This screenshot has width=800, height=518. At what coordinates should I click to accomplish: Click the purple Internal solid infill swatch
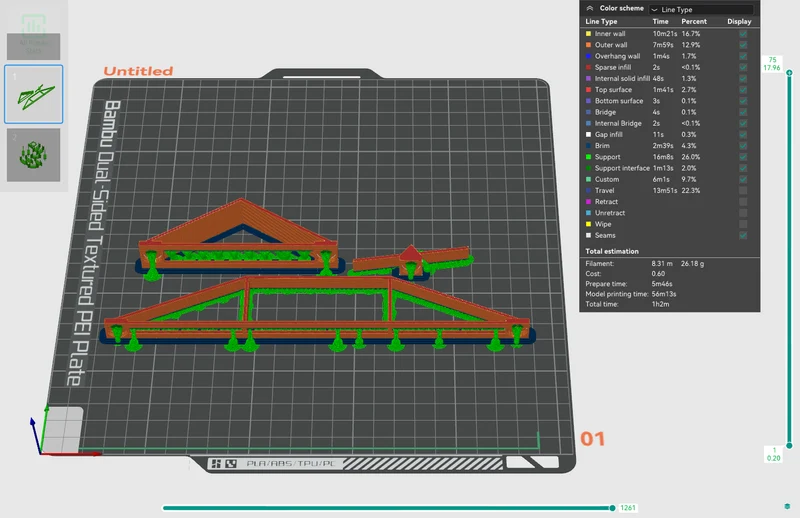click(588, 79)
